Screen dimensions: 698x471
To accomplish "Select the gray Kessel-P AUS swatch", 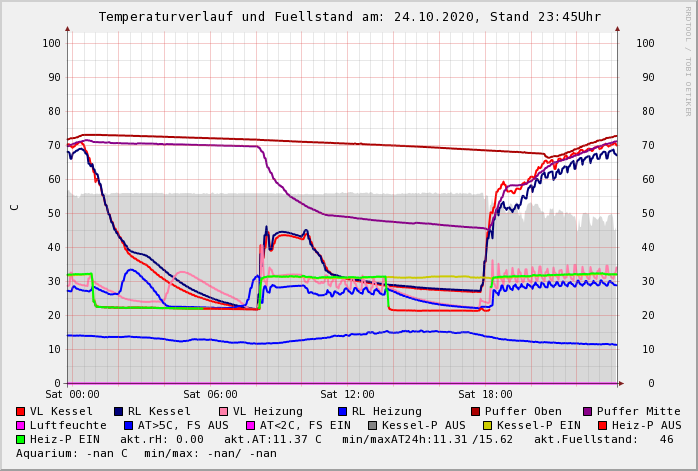I will point(372,426).
